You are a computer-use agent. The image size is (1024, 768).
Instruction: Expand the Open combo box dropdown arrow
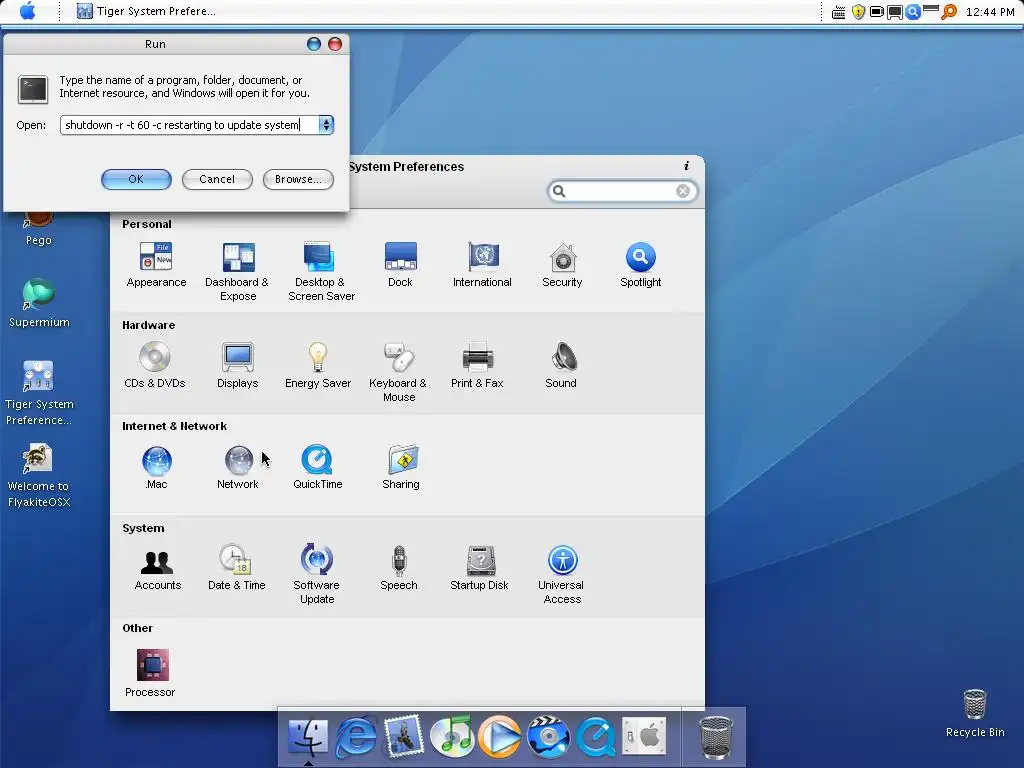click(x=326, y=125)
